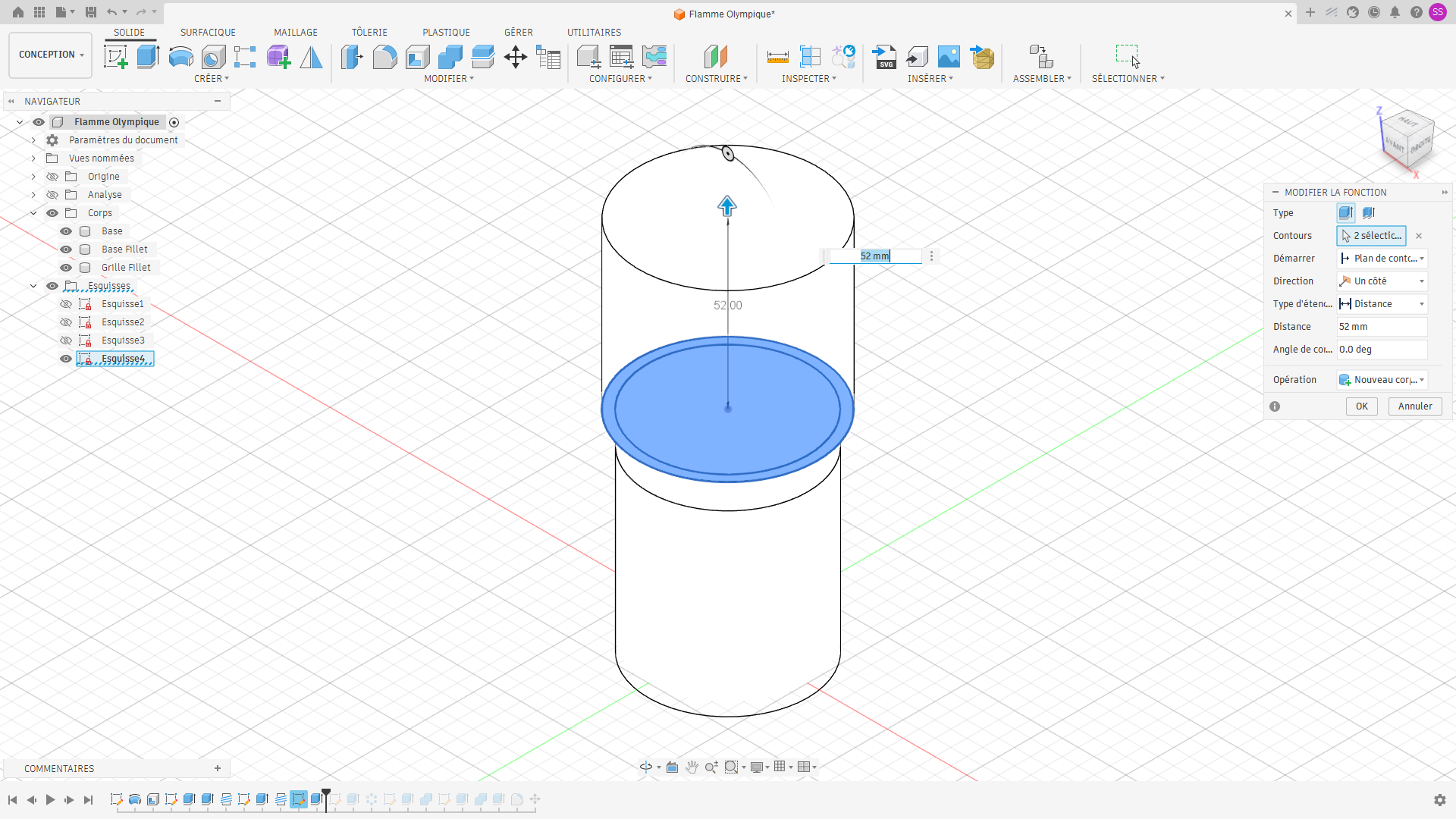
Task: Click the Create Sketch tool icon
Action: pyautogui.click(x=115, y=57)
